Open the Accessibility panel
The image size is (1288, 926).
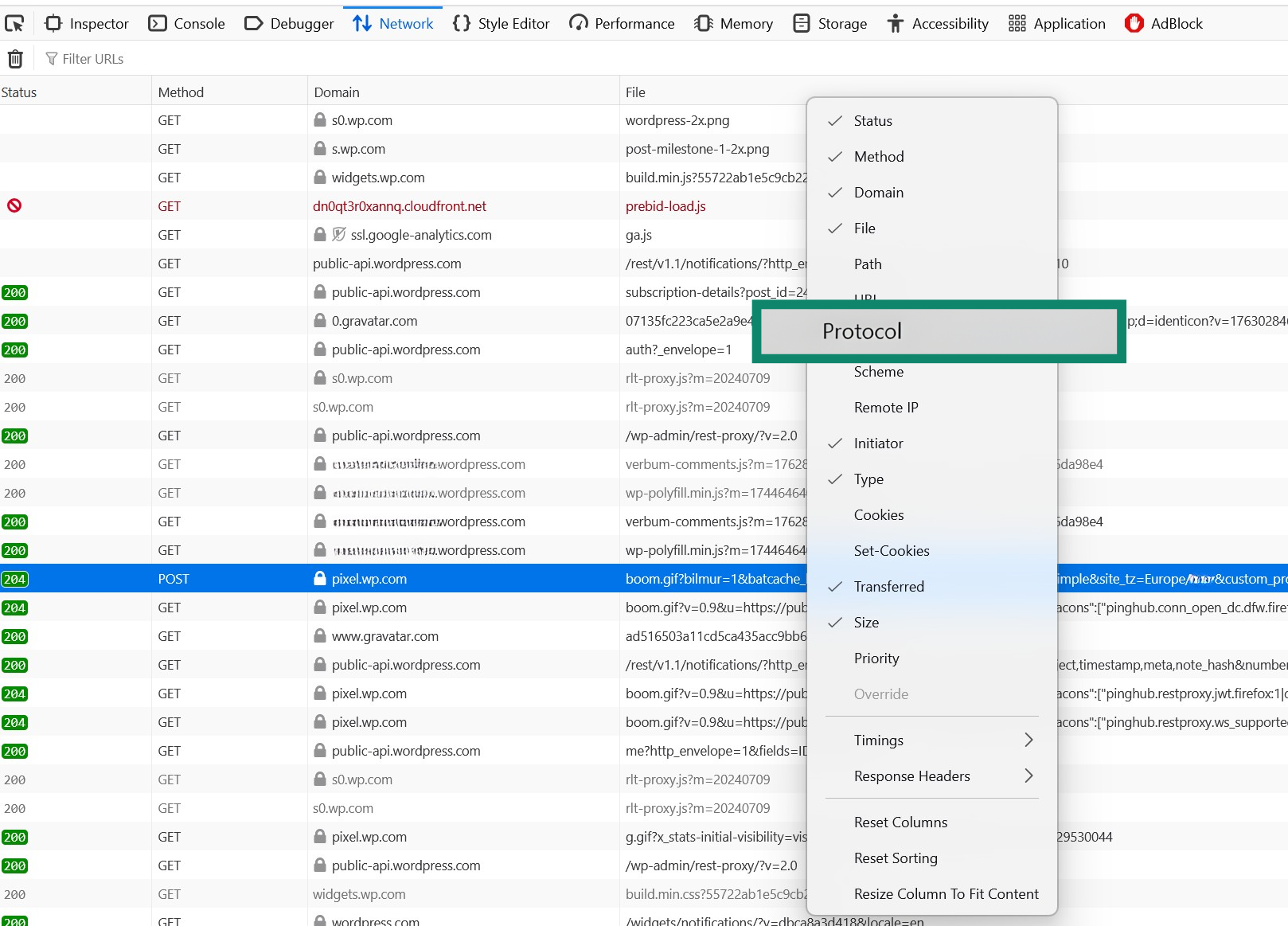(938, 23)
